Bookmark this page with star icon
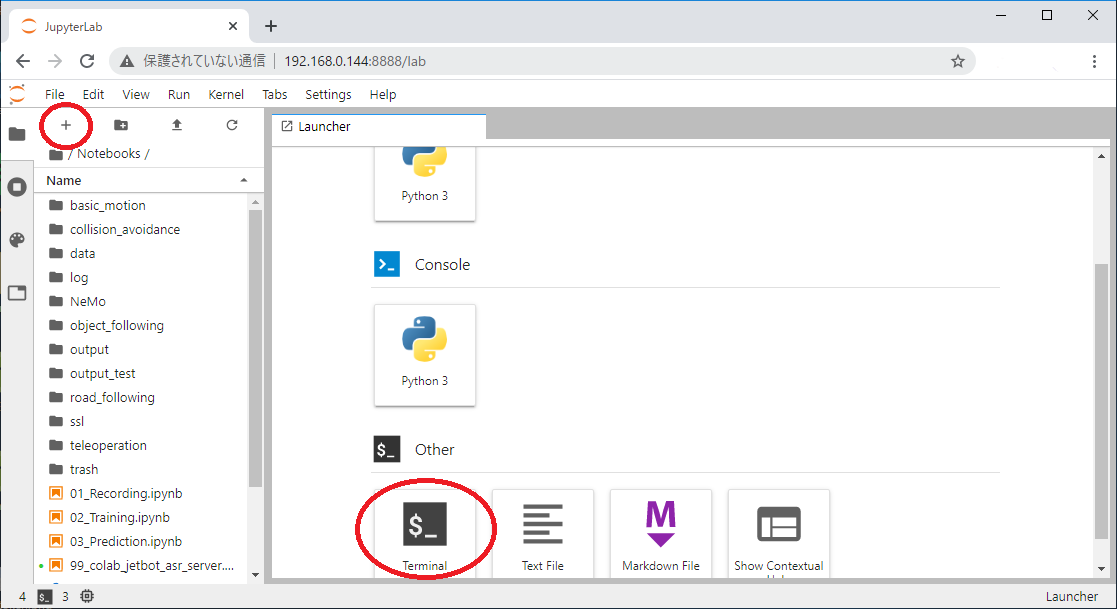 957,61
